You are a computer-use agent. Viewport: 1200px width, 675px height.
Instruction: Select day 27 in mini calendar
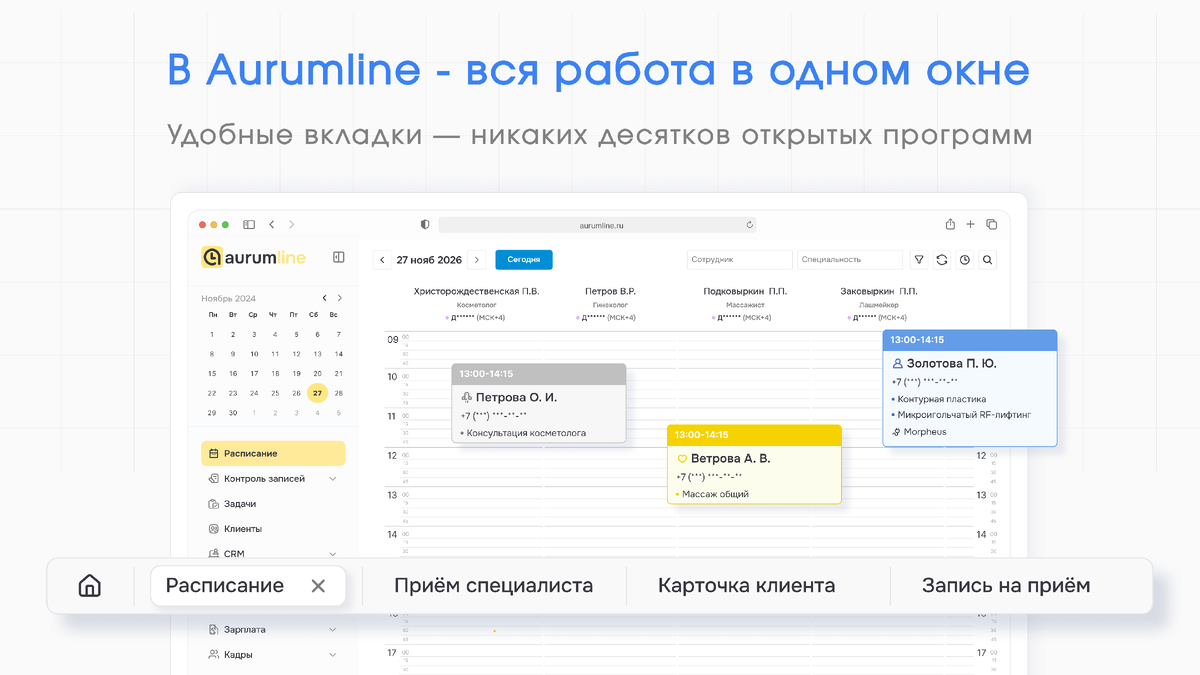[317, 393]
